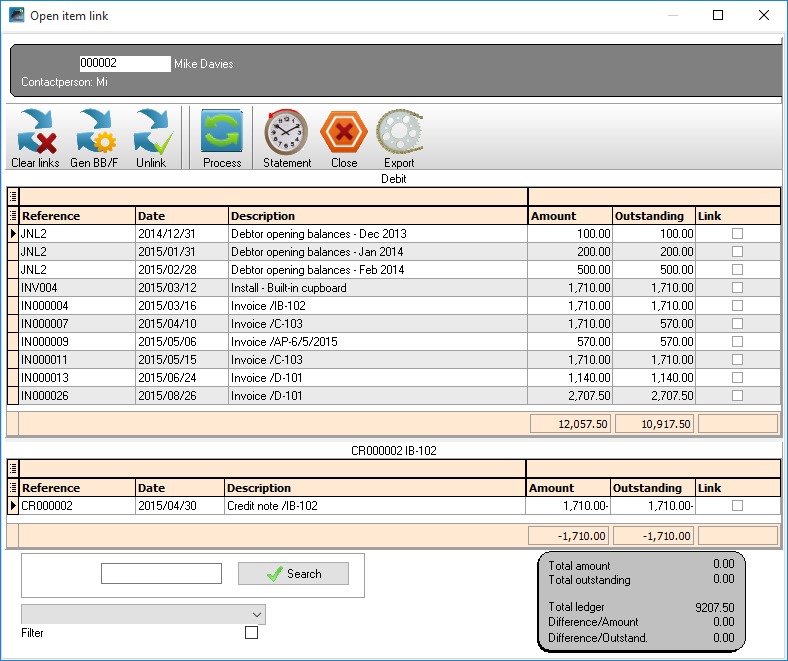Toggle the Filter checkbox
This screenshot has height=661, width=788.
251,633
